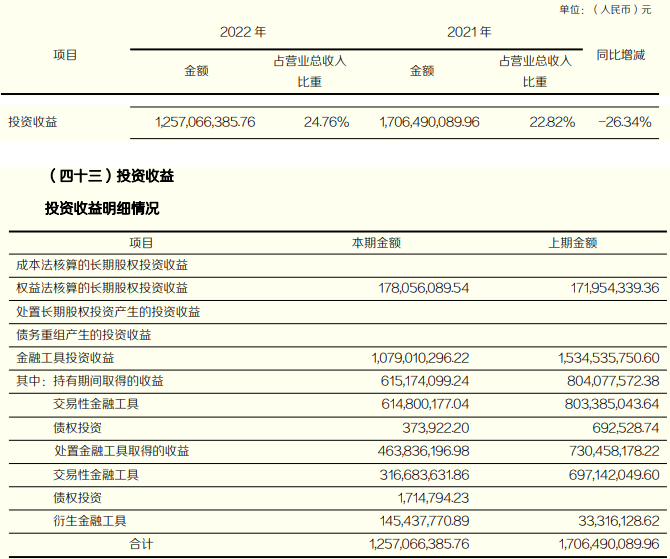Click the value 373,922.20
The width and height of the screenshot is (670, 559).
point(435,428)
